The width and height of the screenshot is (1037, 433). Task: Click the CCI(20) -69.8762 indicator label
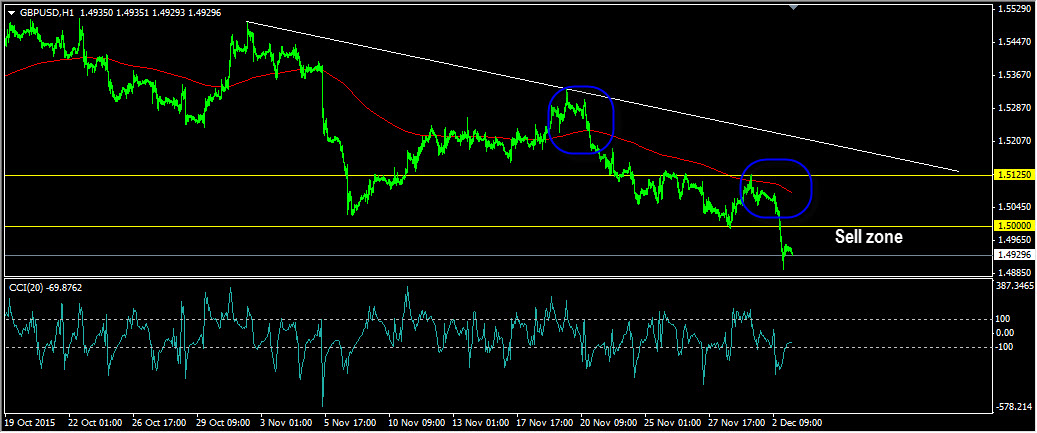45,288
